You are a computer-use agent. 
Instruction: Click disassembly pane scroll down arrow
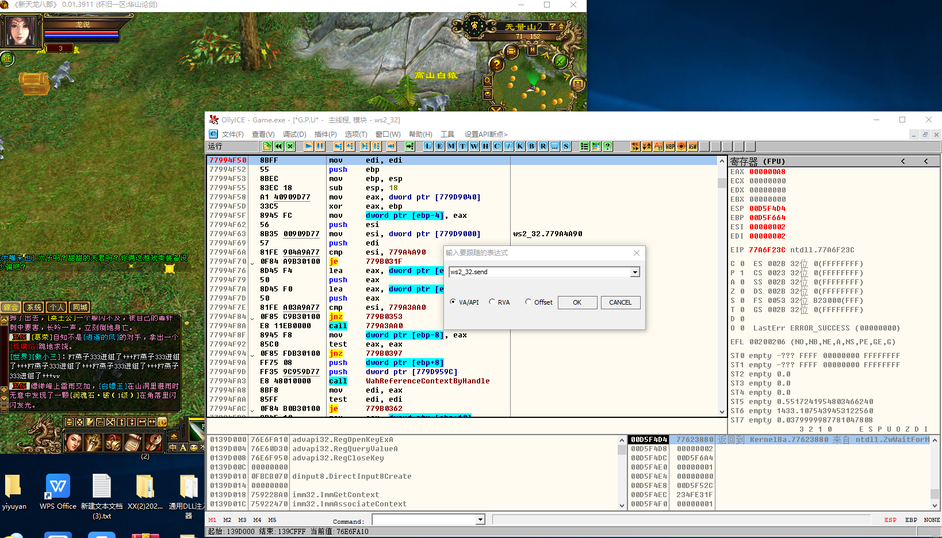coord(722,412)
